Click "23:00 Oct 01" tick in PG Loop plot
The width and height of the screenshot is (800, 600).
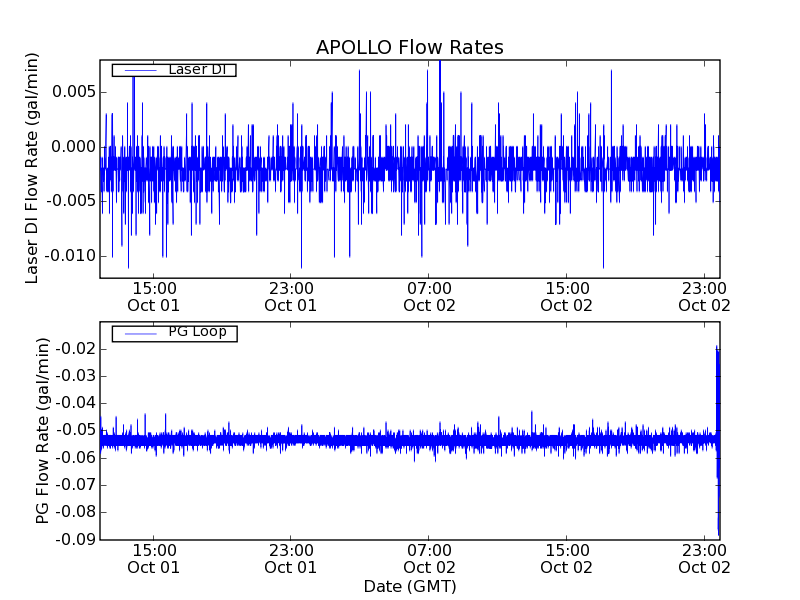tap(291, 559)
